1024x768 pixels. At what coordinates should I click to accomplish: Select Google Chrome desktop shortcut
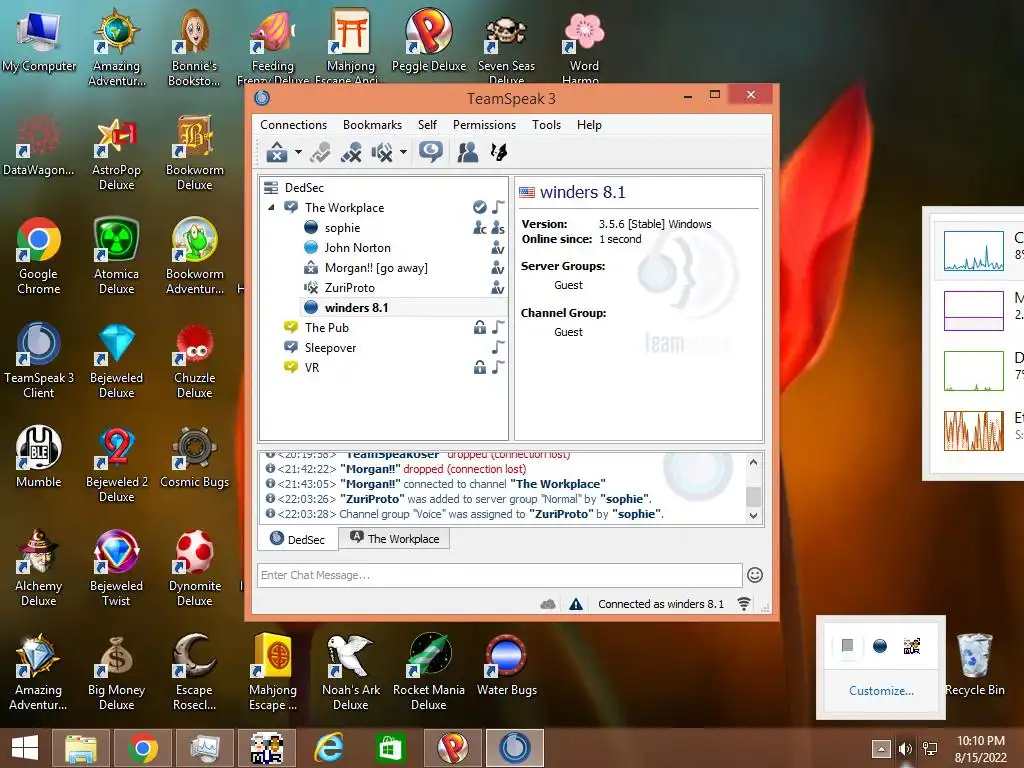pos(39,255)
